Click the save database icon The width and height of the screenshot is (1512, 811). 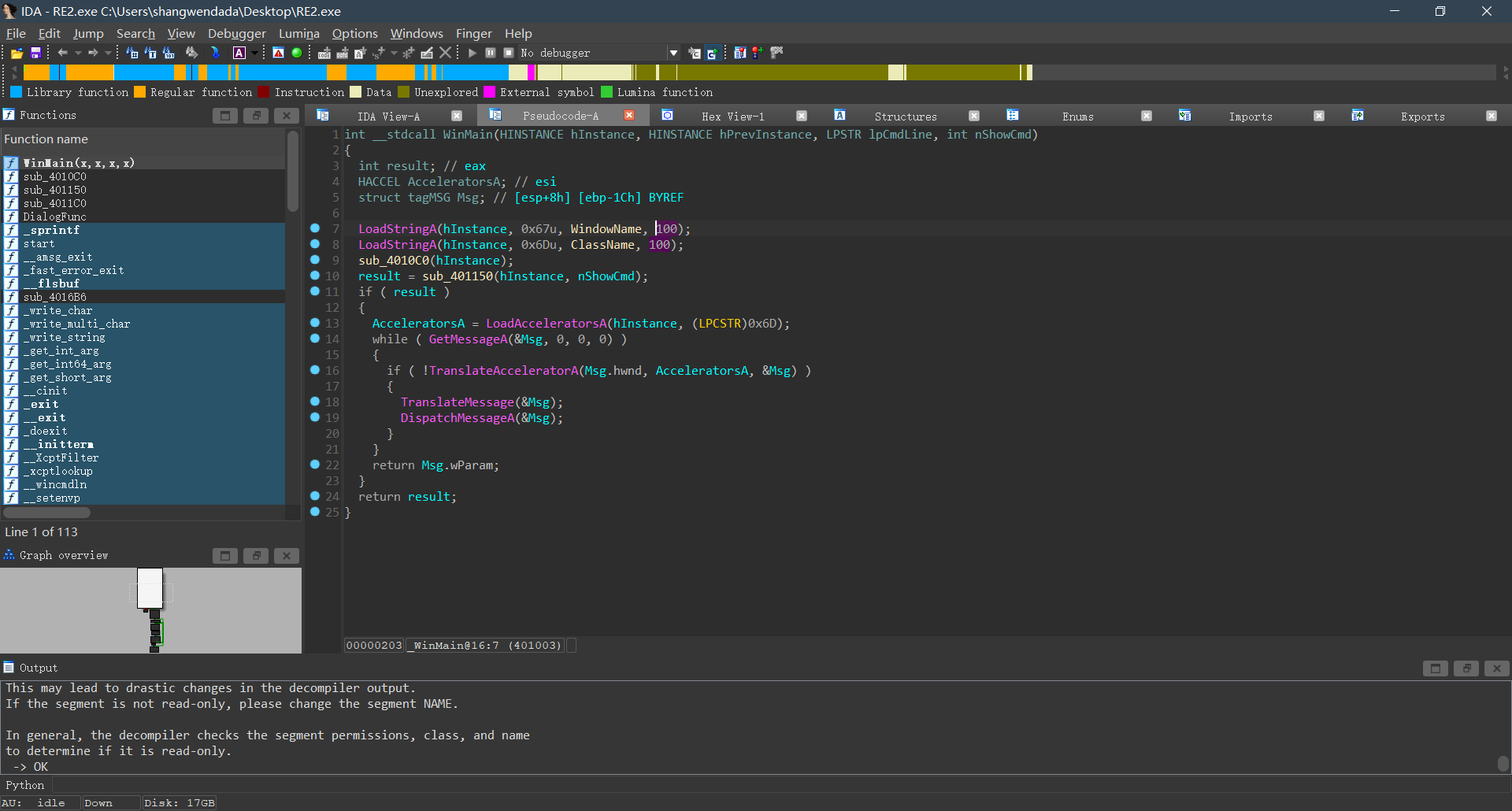coord(35,53)
